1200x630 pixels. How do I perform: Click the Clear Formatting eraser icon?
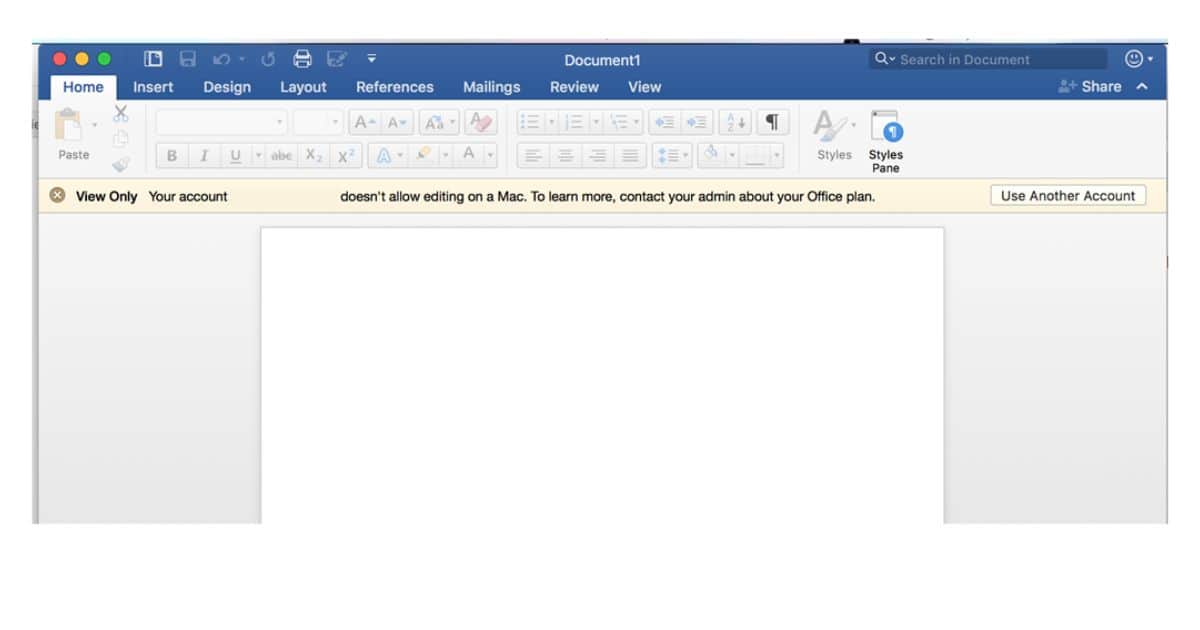click(481, 123)
